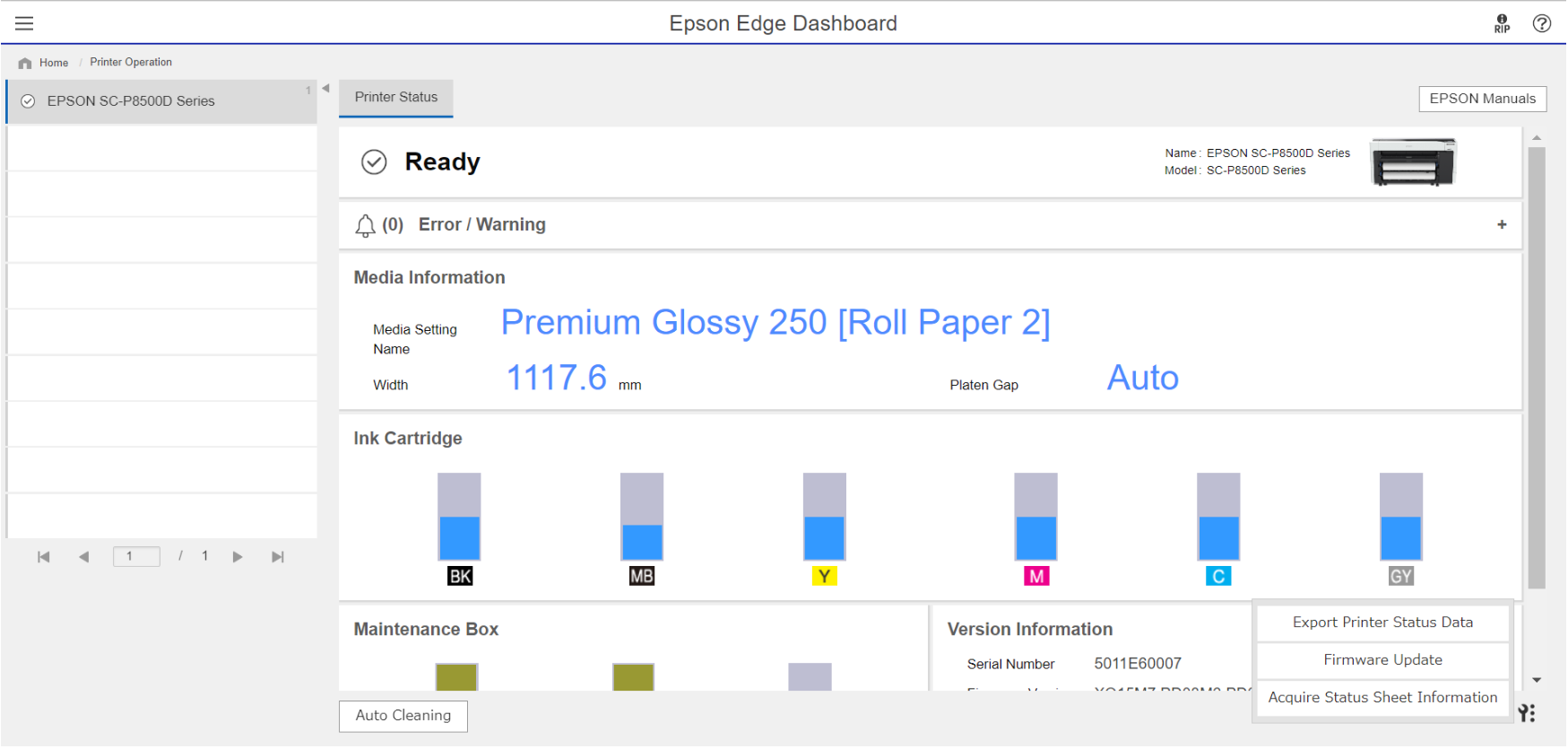This screenshot has width=1568, height=749.
Task: Click the Media Information heading
Action: [x=429, y=278]
